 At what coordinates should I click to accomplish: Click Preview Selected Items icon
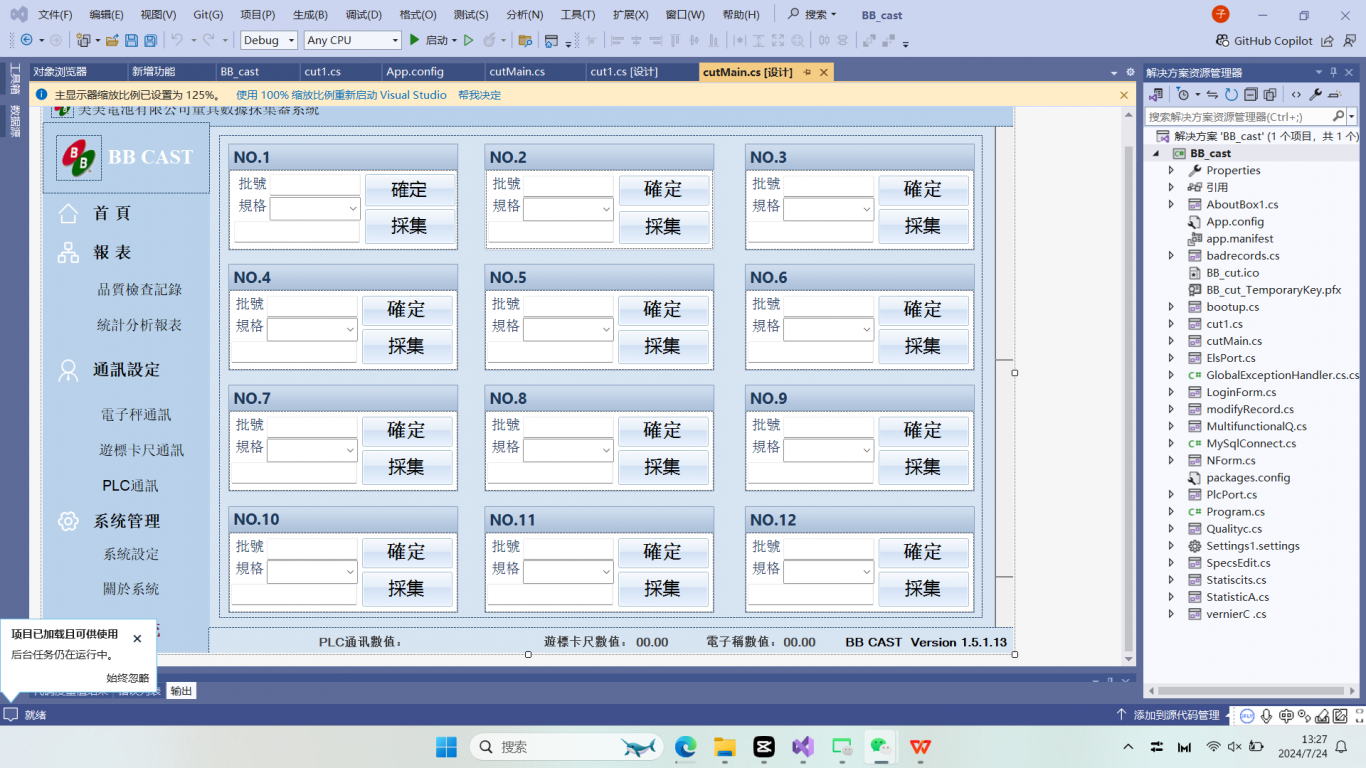pos(1335,94)
